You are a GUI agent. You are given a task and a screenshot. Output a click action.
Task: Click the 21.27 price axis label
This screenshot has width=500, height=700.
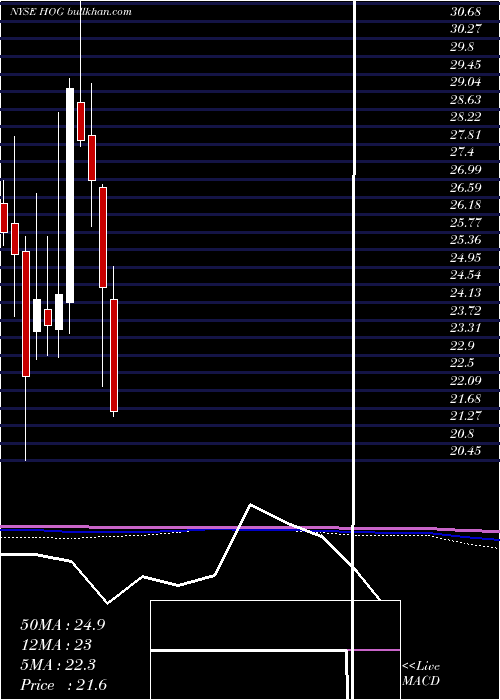point(466,416)
